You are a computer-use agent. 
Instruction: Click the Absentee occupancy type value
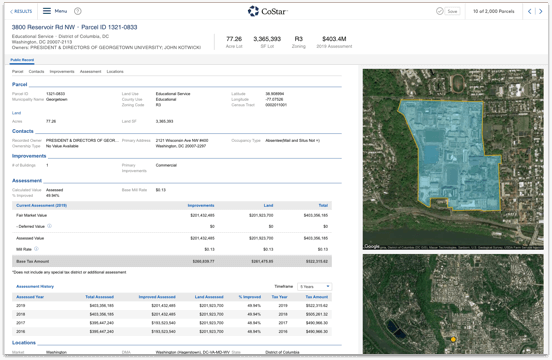point(293,140)
